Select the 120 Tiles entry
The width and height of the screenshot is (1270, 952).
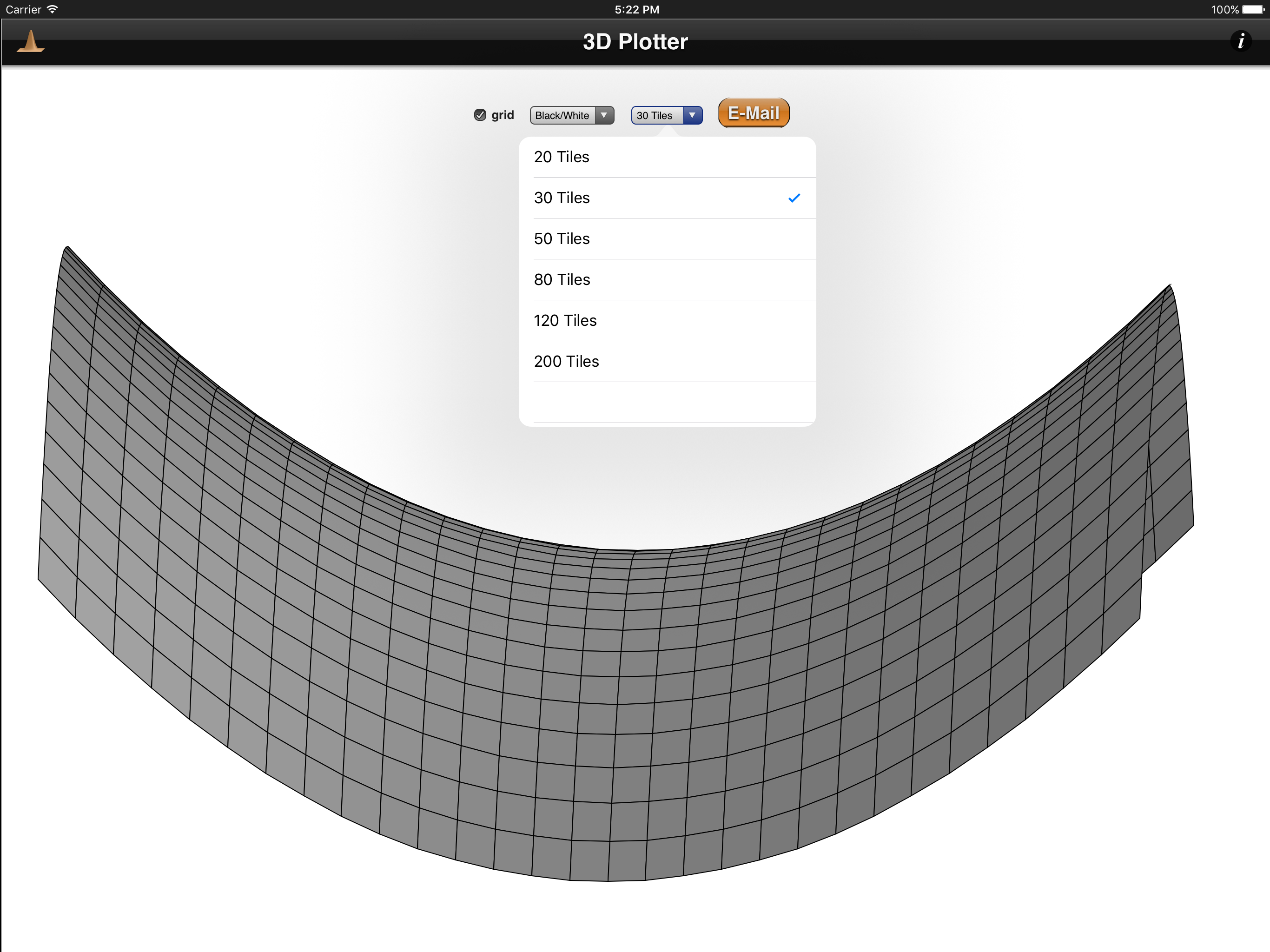(565, 320)
